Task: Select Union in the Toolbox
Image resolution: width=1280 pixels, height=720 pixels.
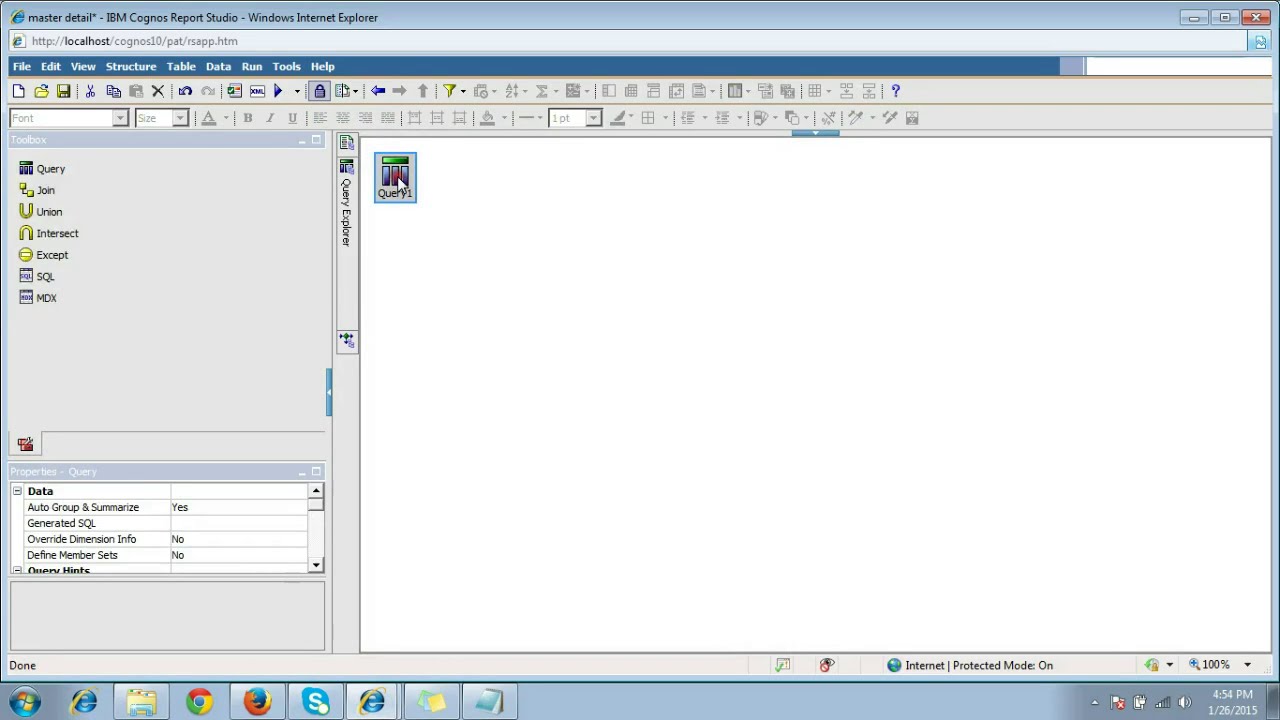Action: click(x=41, y=212)
